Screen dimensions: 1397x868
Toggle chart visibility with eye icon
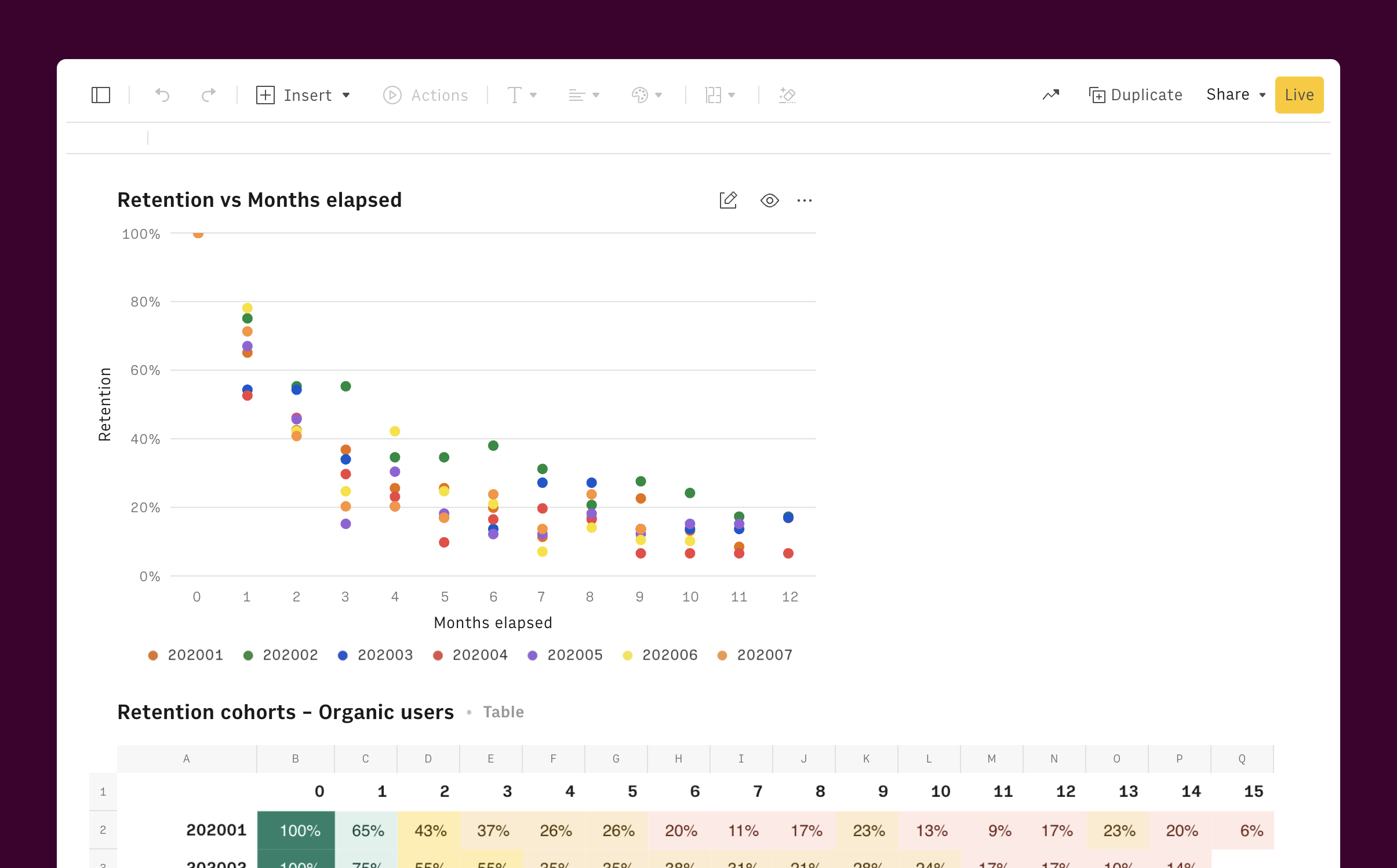pos(769,200)
